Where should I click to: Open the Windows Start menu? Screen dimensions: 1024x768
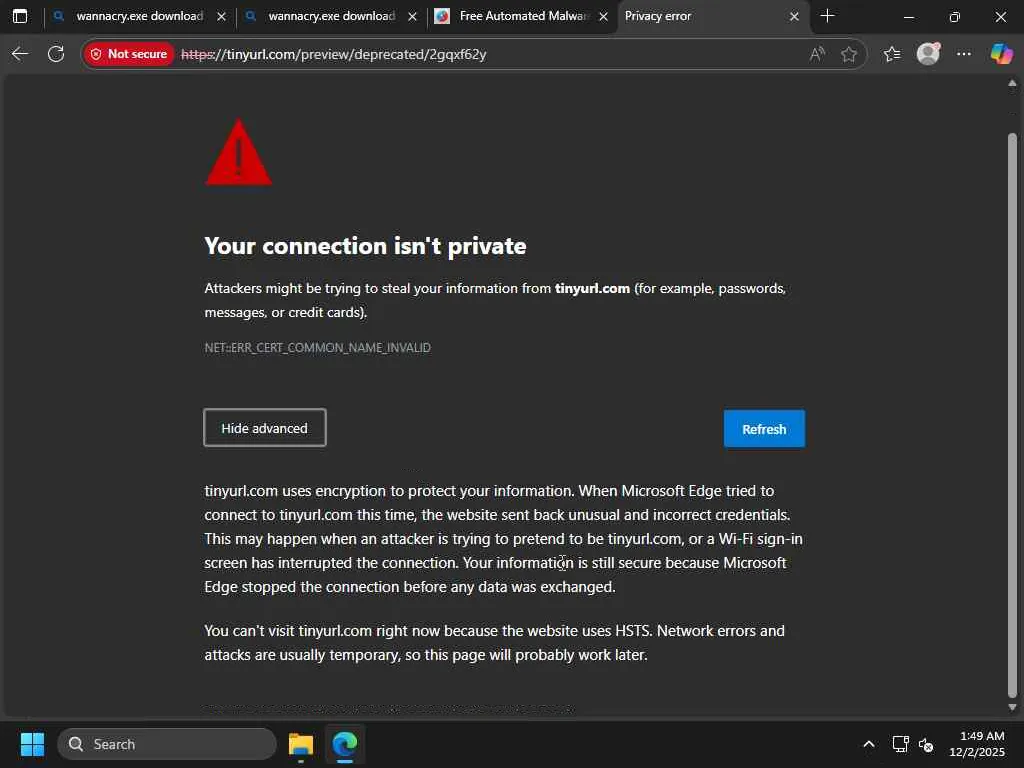[x=32, y=744]
